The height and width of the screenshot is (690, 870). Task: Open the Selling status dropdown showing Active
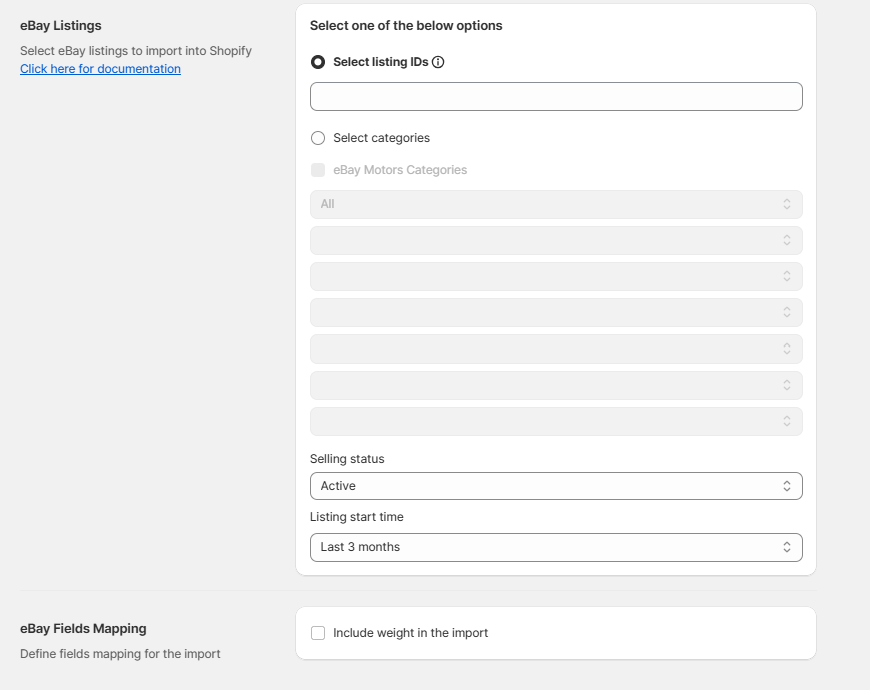coord(556,486)
